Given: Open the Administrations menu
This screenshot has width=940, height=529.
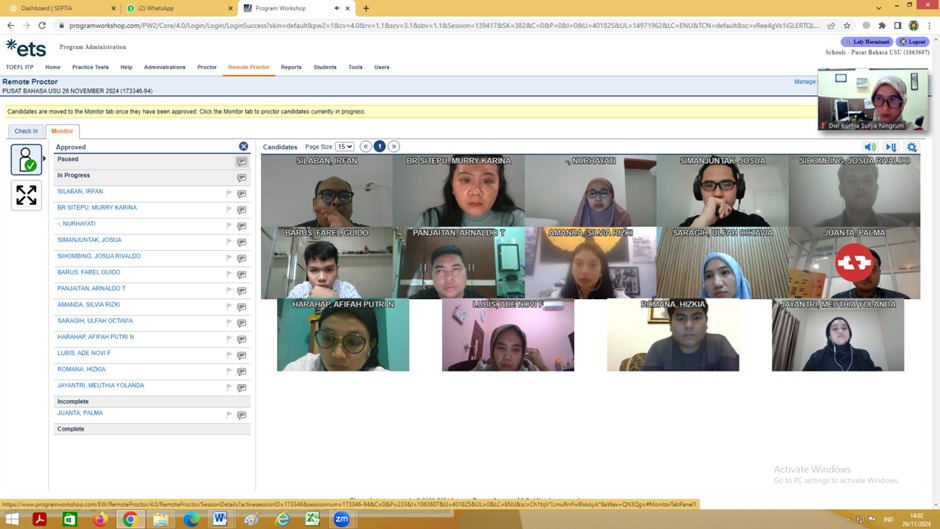Looking at the screenshot, I should [164, 67].
